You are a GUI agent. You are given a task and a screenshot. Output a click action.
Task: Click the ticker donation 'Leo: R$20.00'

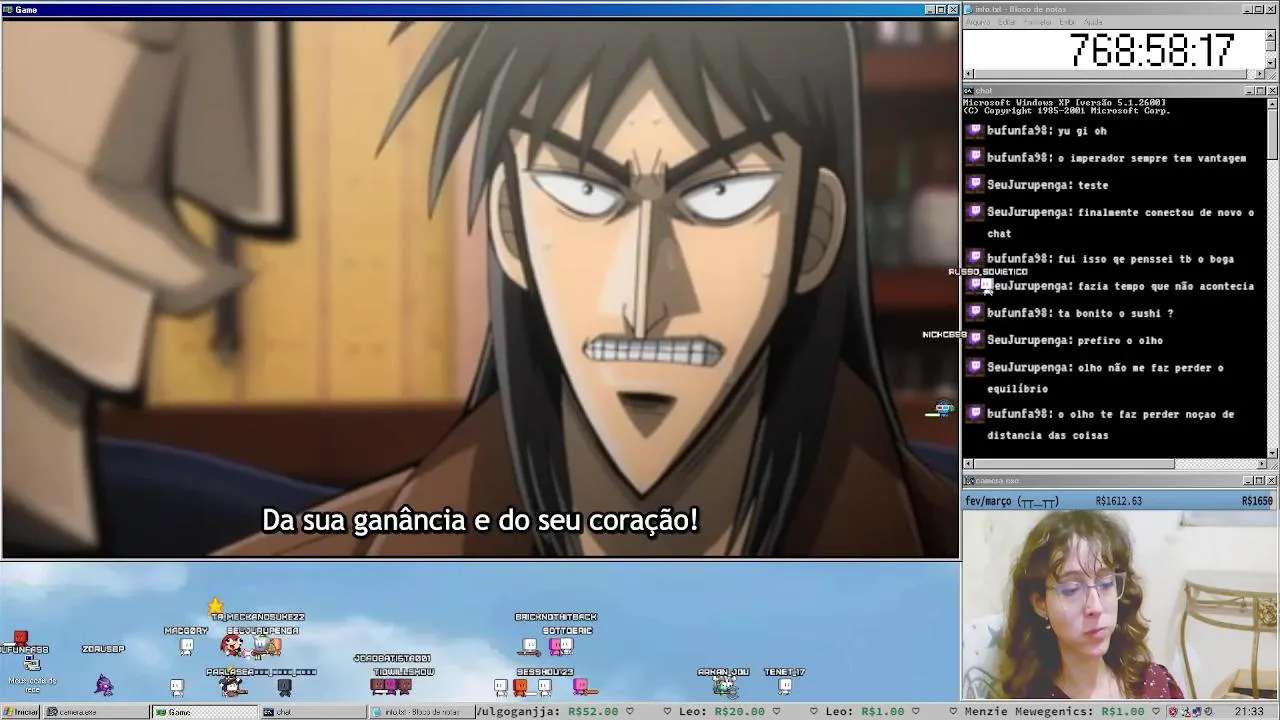722,712
